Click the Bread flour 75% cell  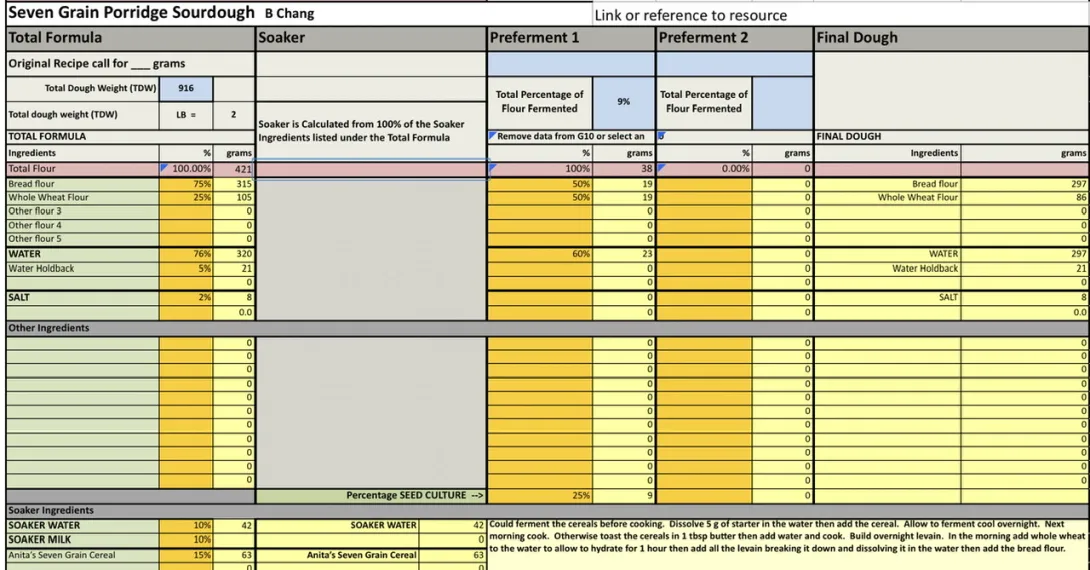[186, 184]
